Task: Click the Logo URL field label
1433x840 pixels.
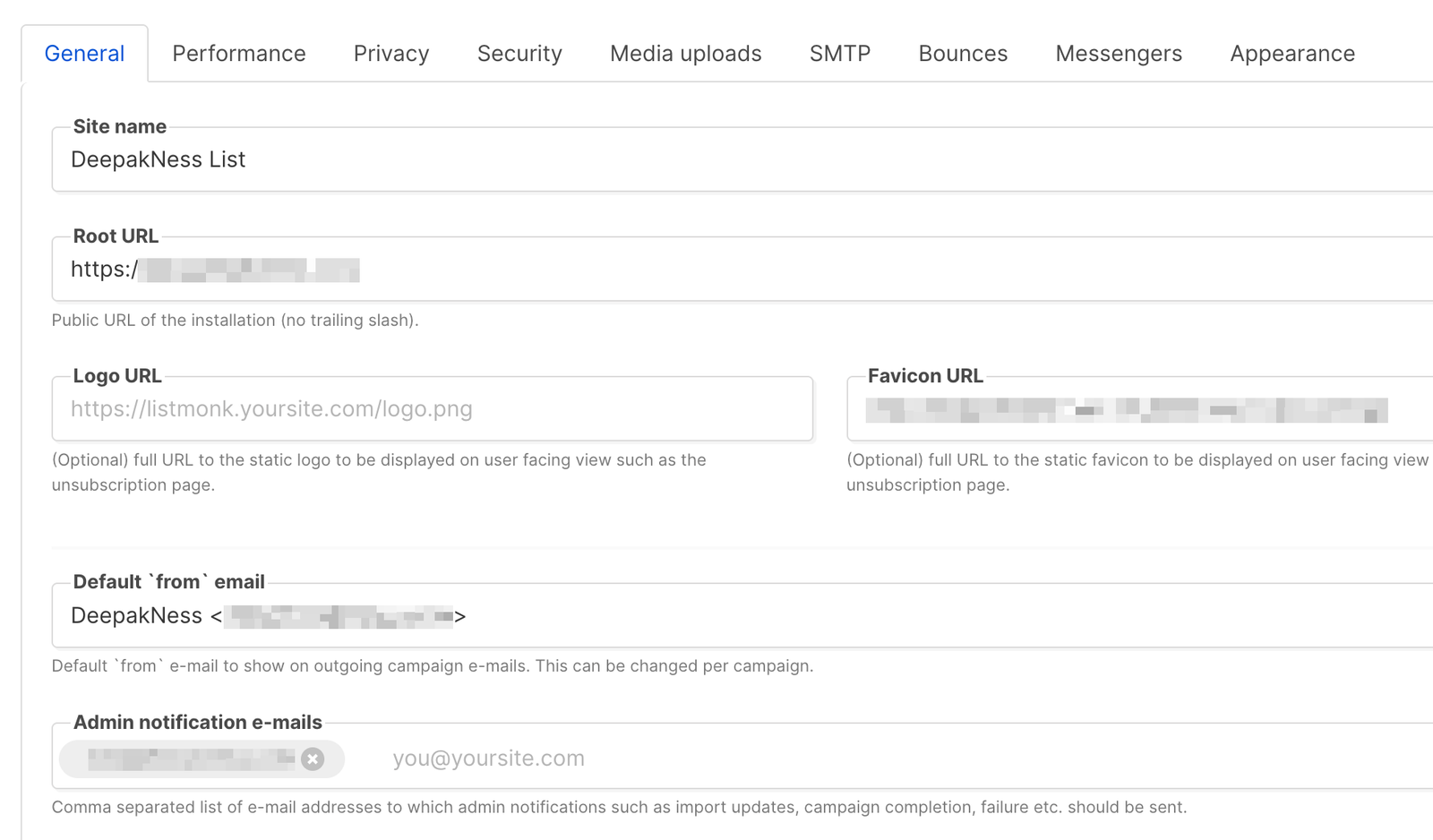Action: point(116,375)
